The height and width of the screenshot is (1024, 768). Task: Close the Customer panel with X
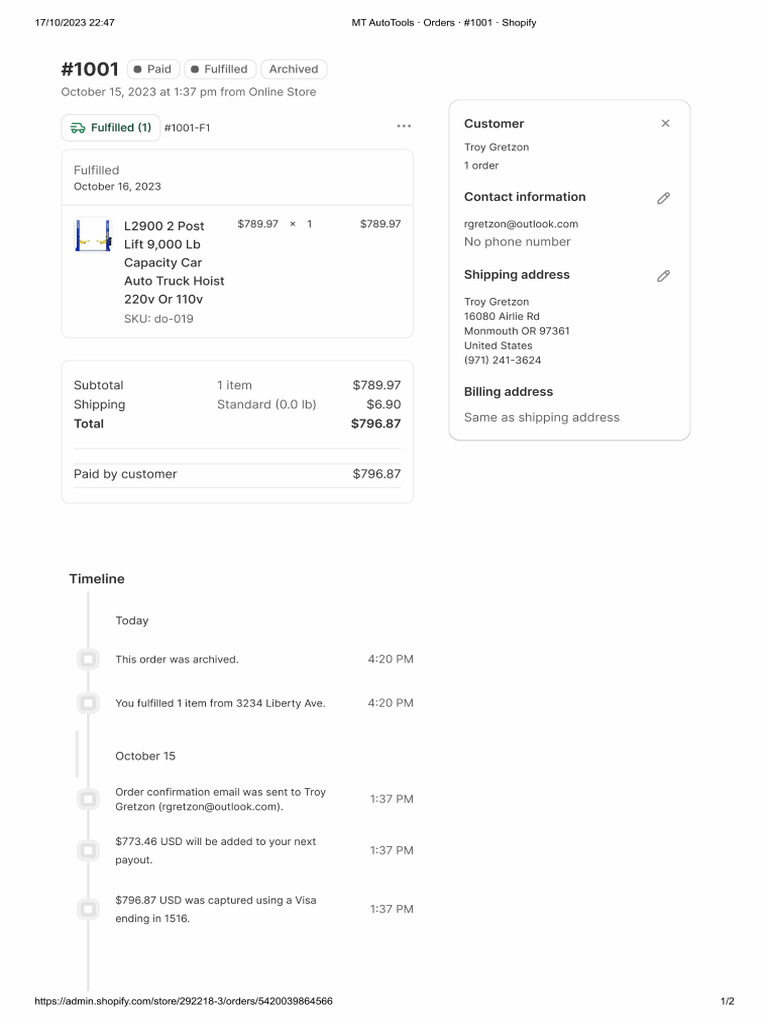665,124
